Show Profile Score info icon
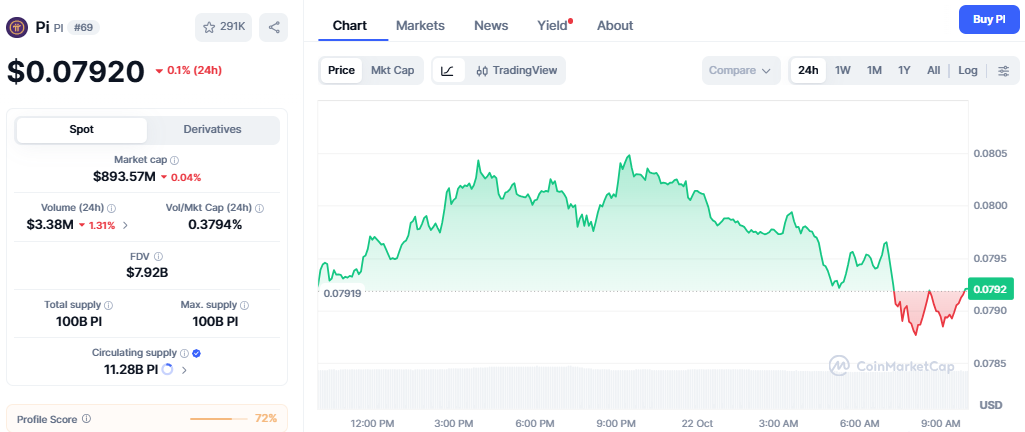Viewport: 1025px width, 432px height. pos(86,419)
